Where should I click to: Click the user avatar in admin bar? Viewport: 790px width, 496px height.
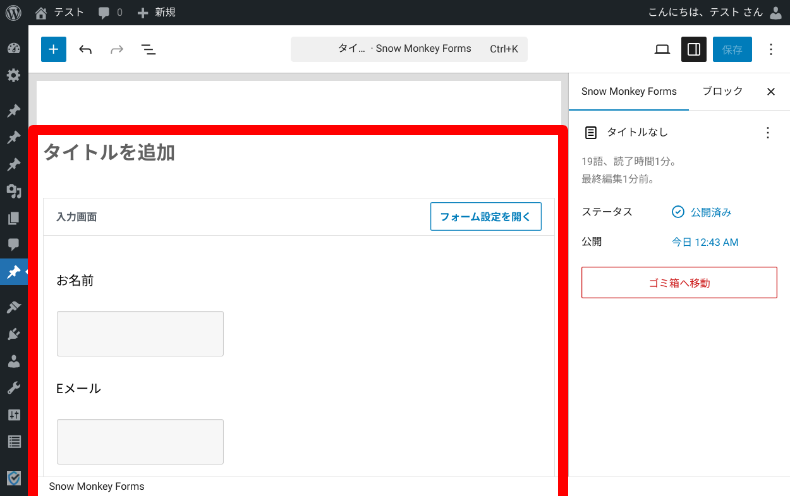tap(776, 12)
